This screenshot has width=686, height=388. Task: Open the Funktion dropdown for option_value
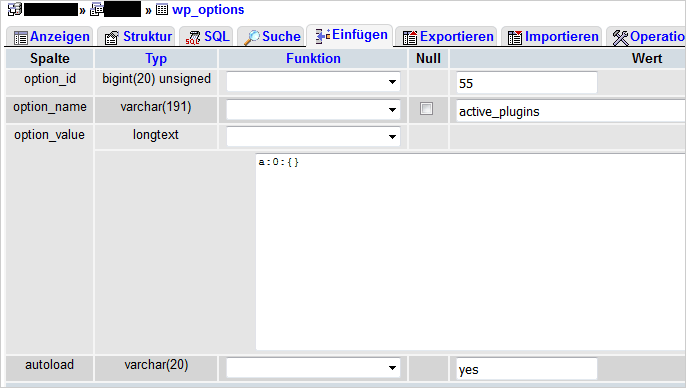313,137
